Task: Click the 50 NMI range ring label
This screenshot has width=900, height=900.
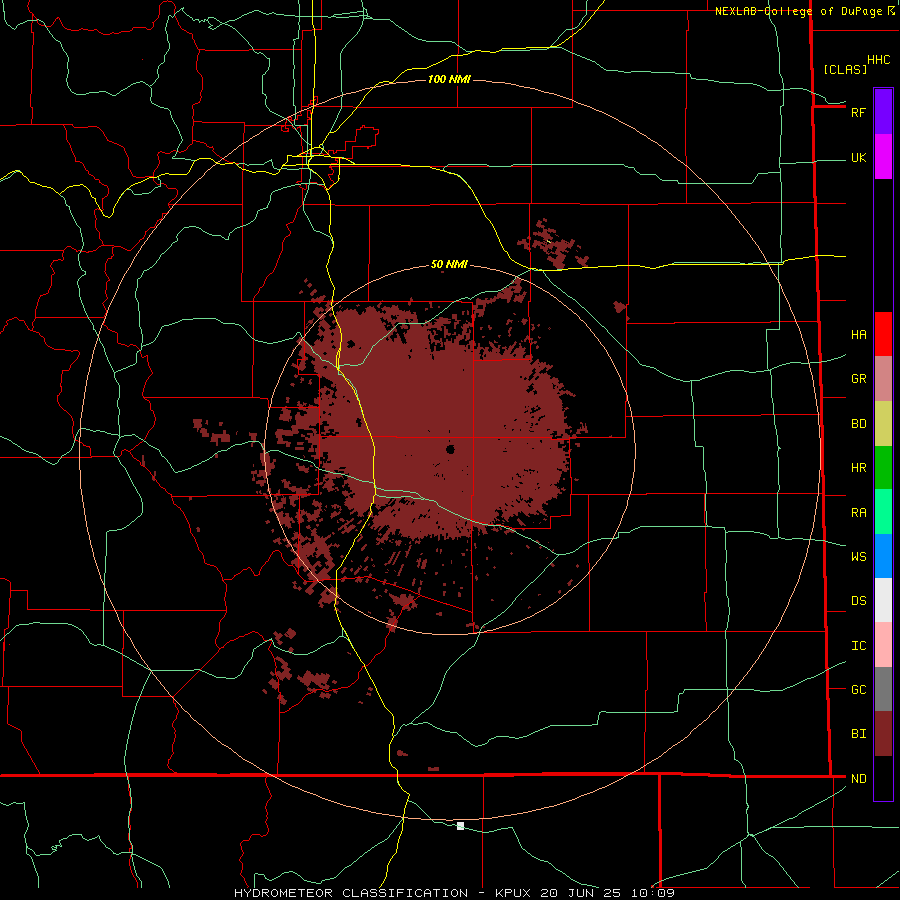Action: click(449, 265)
